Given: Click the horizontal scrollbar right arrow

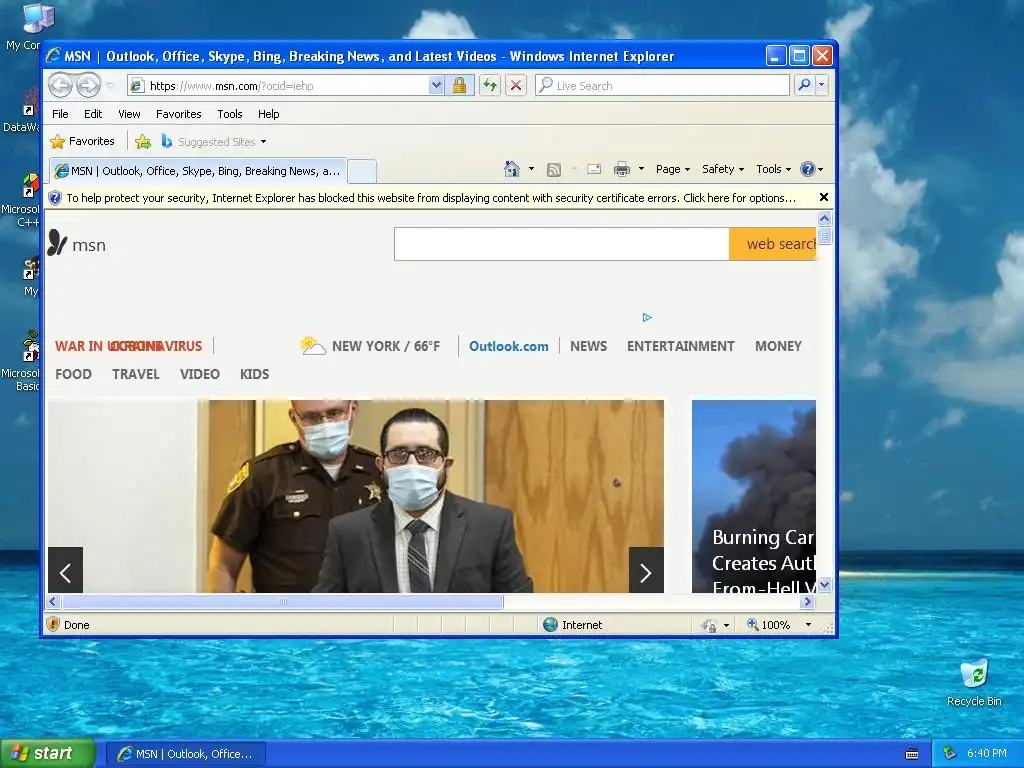Looking at the screenshot, I should coord(808,601).
